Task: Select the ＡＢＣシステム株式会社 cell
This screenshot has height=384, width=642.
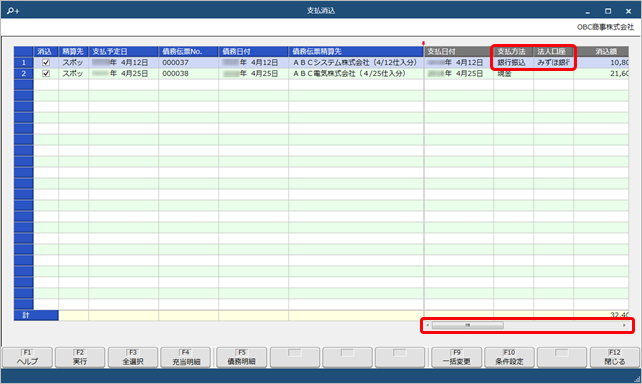Action: point(356,63)
